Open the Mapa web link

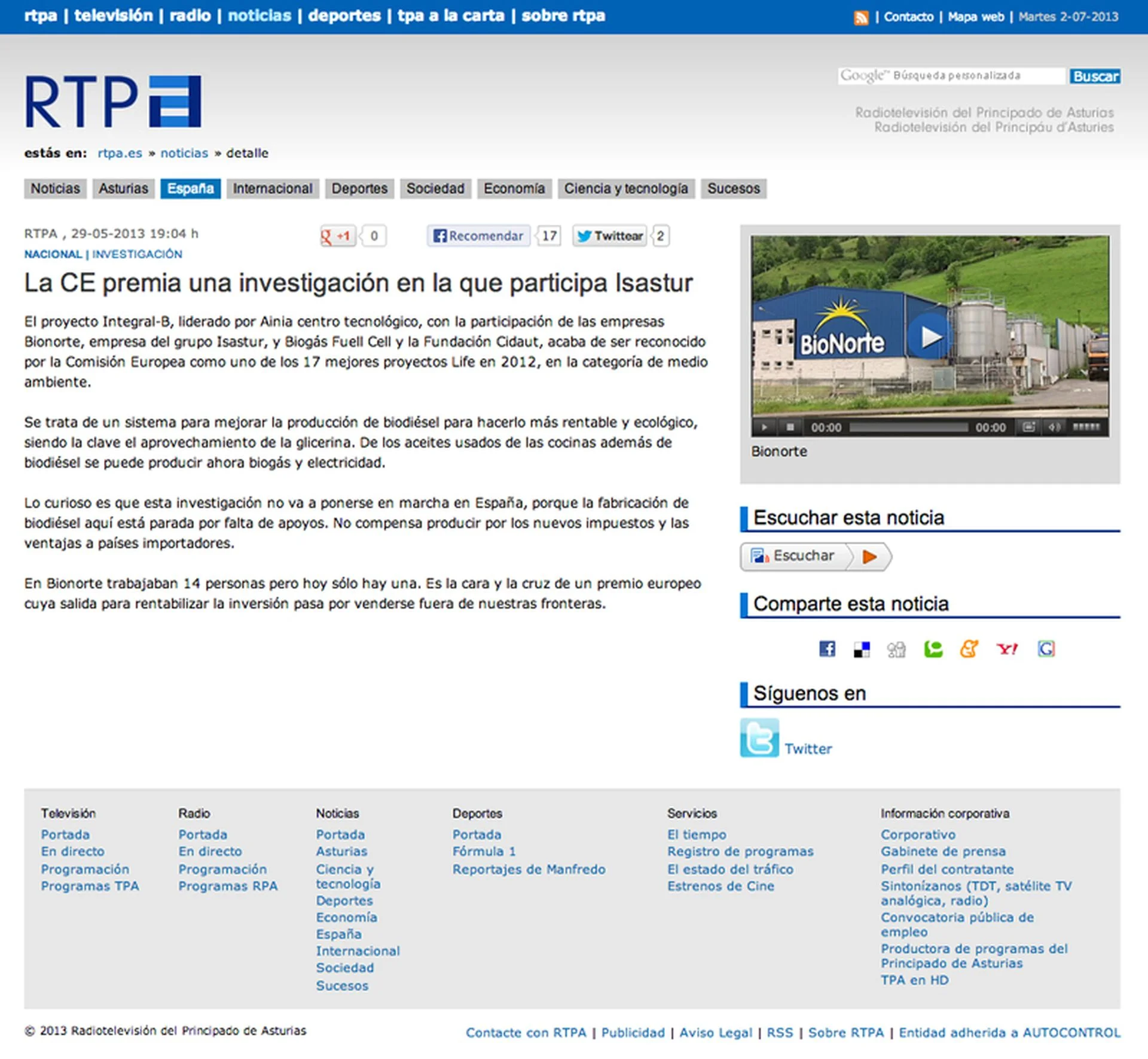click(x=976, y=17)
